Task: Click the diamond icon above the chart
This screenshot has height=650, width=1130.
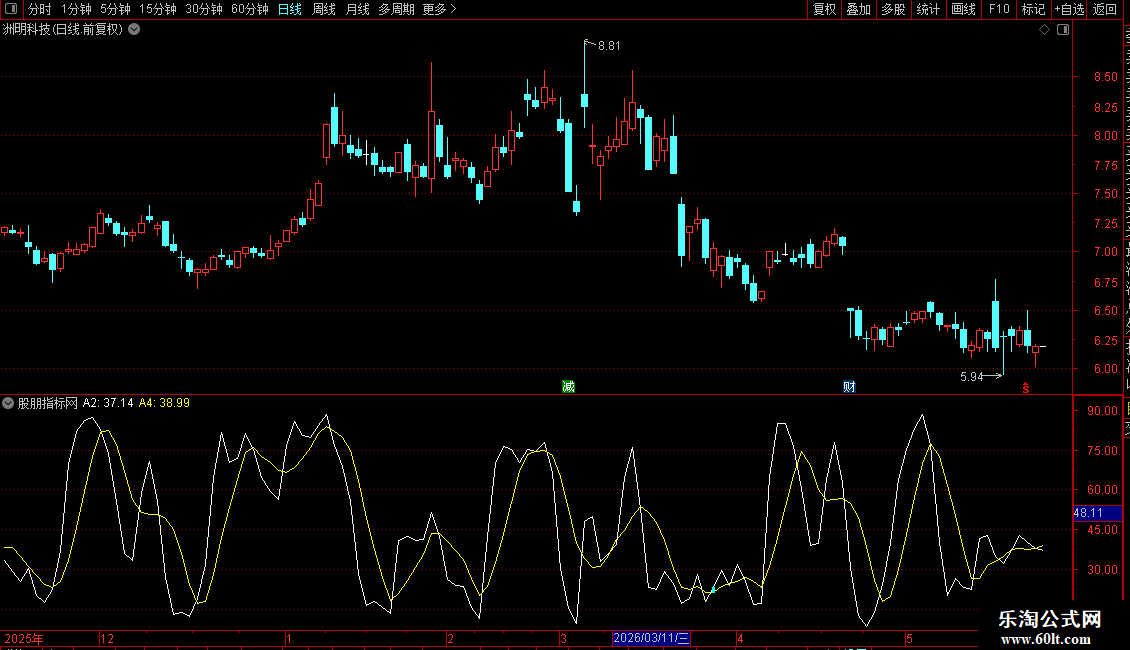Action: (x=1044, y=30)
